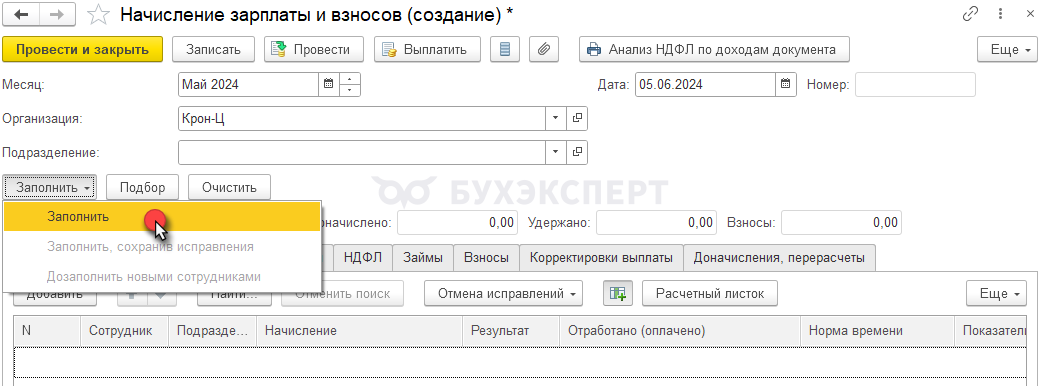Go forward with the right arrow button

[x=58, y=15]
